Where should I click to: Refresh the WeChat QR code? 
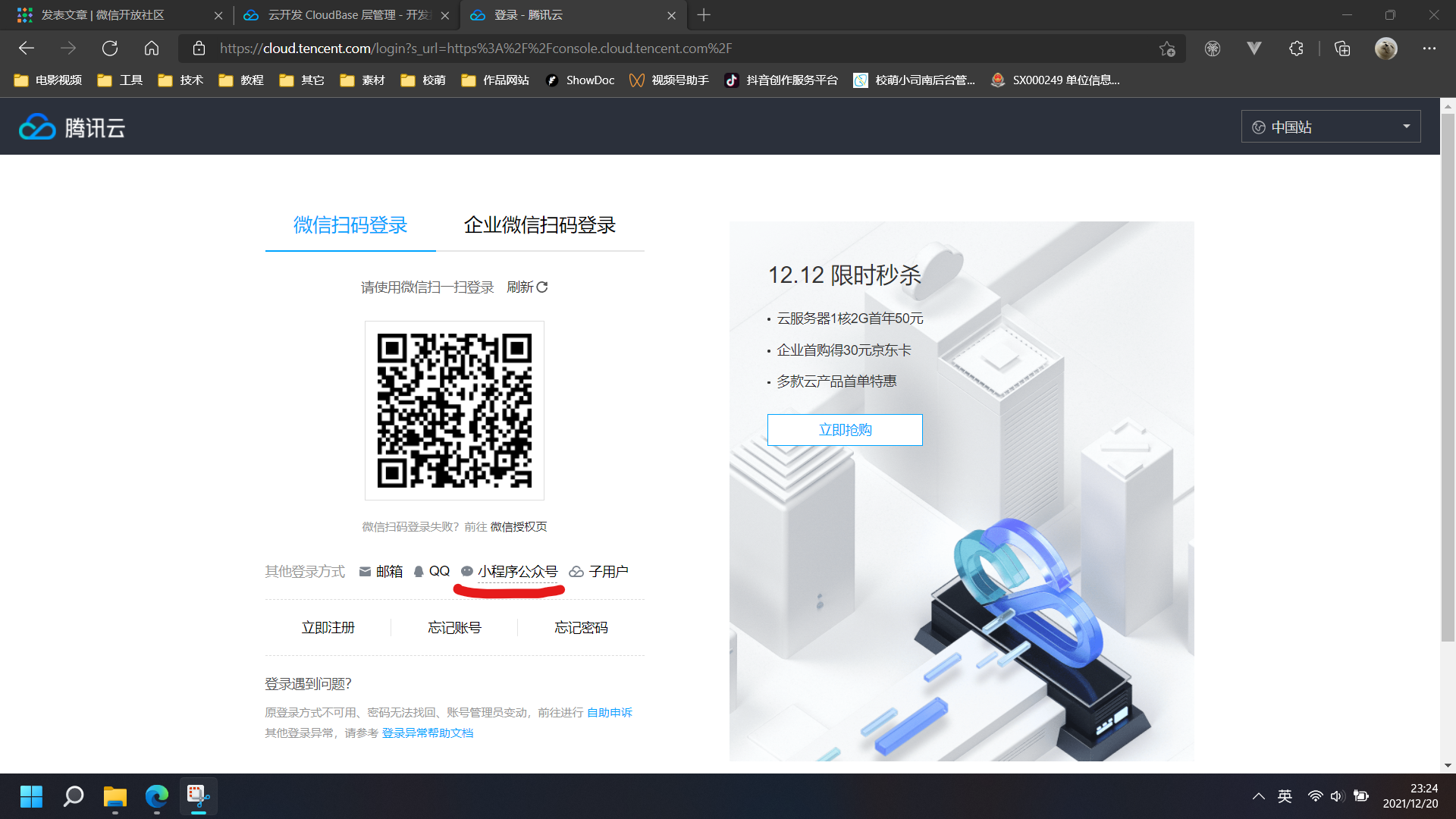(527, 287)
